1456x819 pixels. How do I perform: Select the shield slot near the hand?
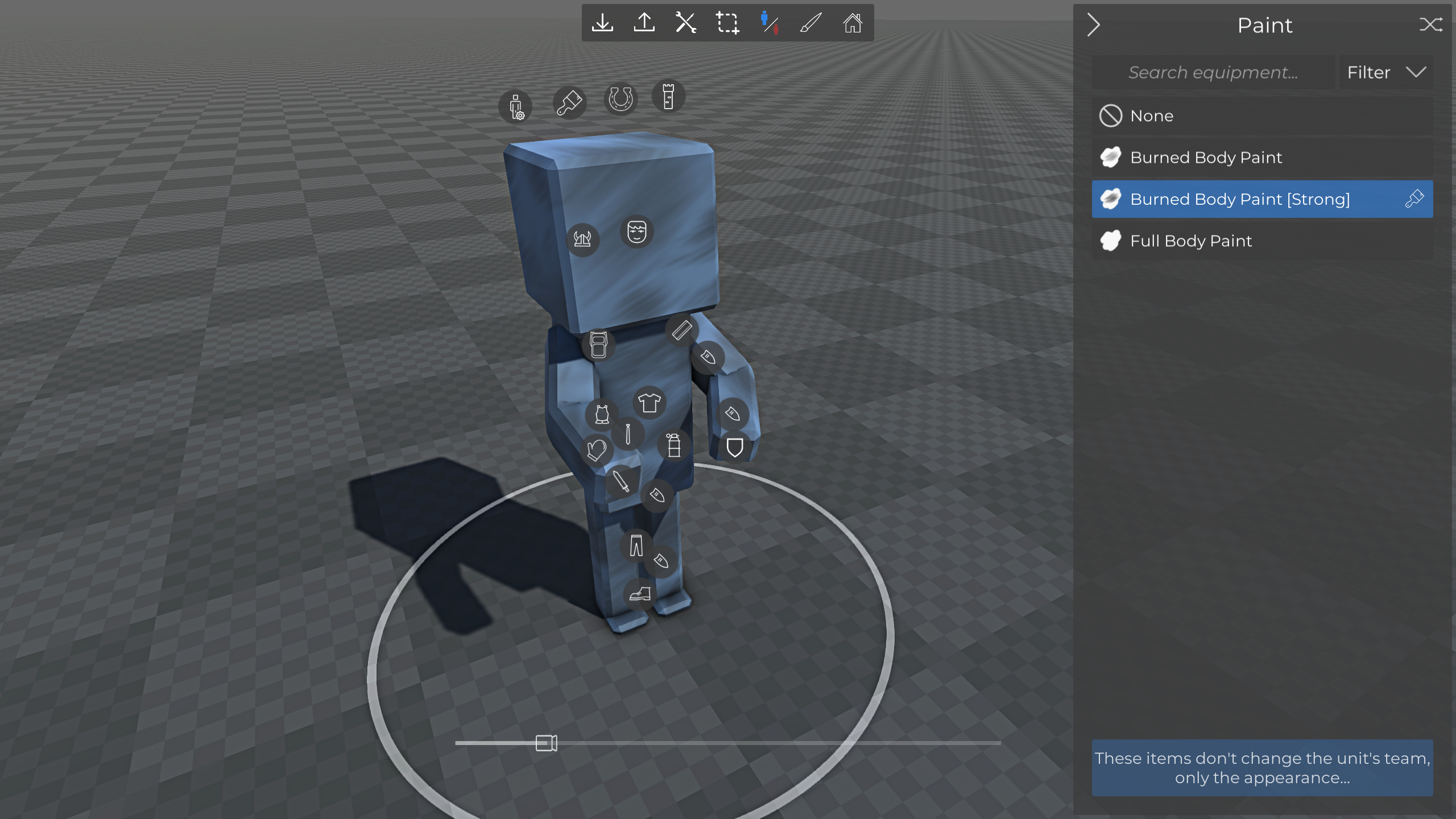734,447
